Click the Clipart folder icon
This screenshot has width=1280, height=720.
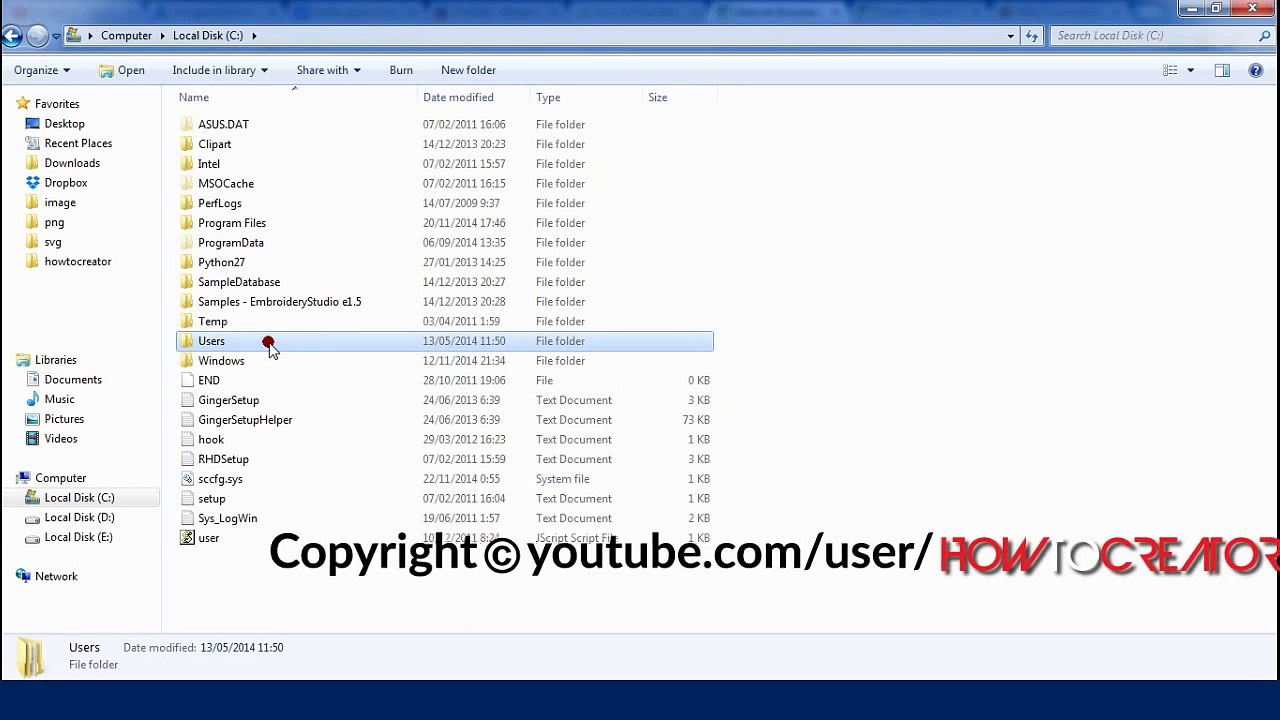pos(187,144)
